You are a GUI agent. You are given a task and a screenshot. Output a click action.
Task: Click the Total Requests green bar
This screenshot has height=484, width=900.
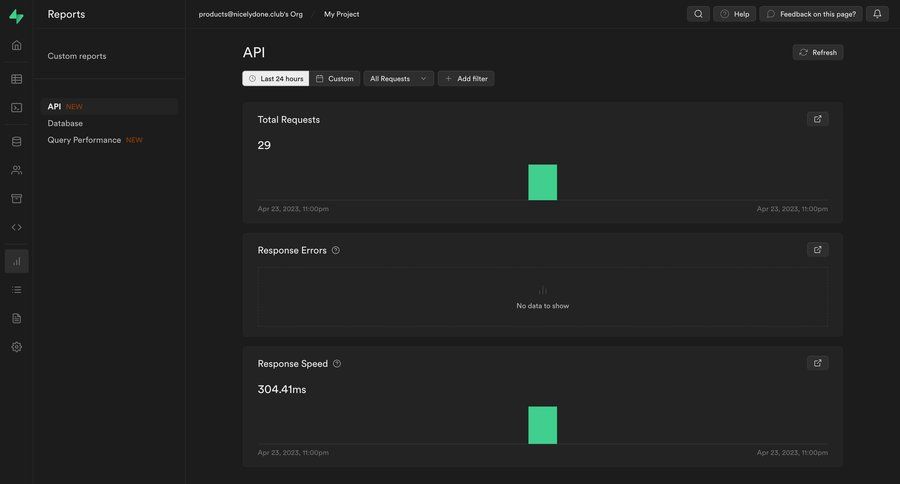(x=542, y=183)
